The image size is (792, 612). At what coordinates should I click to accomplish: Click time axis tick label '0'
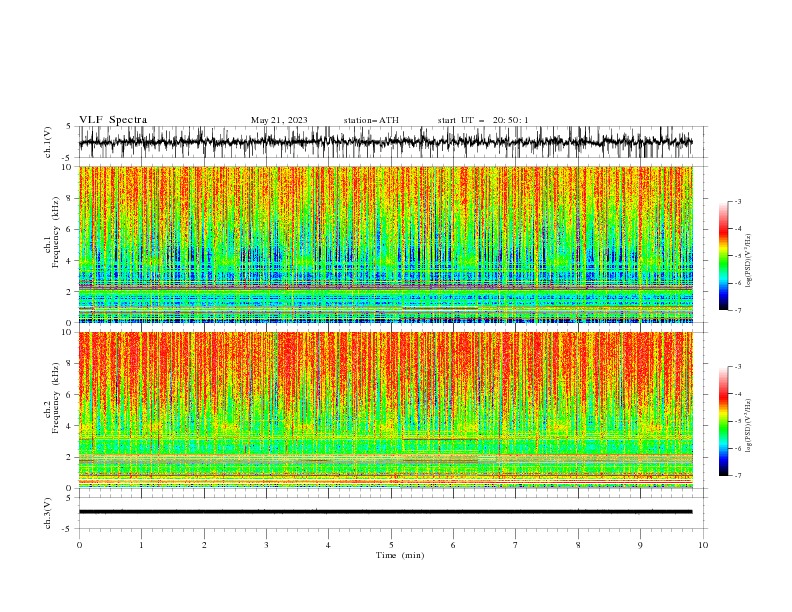click(79, 545)
